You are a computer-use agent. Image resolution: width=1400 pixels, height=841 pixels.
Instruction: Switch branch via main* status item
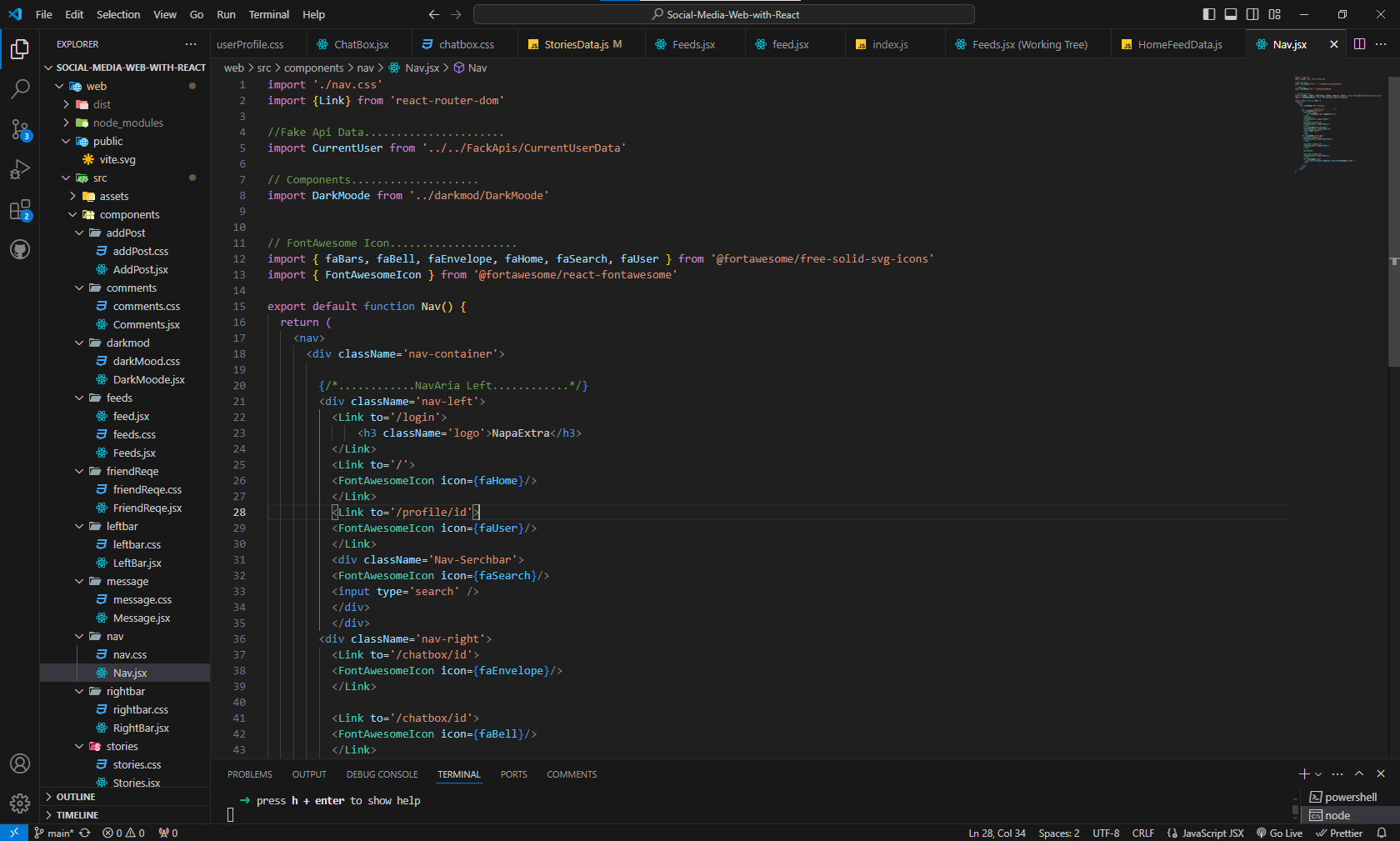54,833
